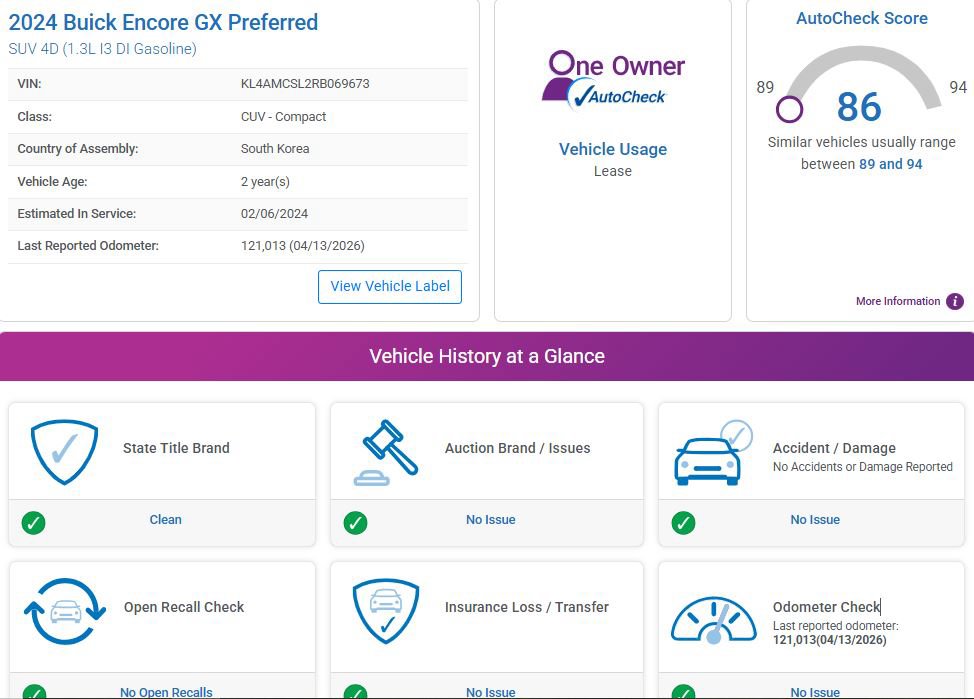The width and height of the screenshot is (974, 699).
Task: Open View Vehicle Label
Action: coord(390,286)
